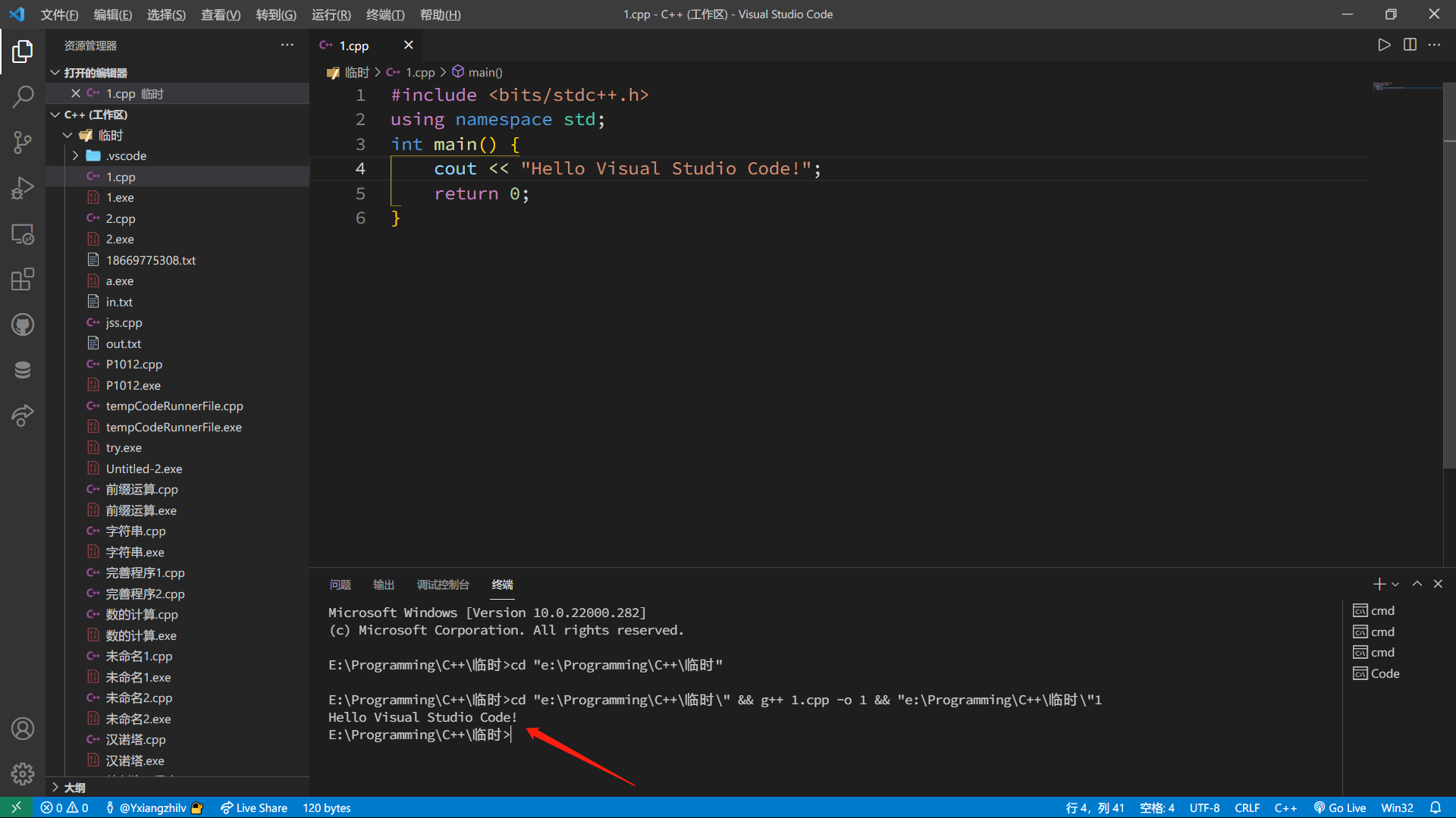Open the Source Control view
1456x818 pixels.
click(x=23, y=142)
